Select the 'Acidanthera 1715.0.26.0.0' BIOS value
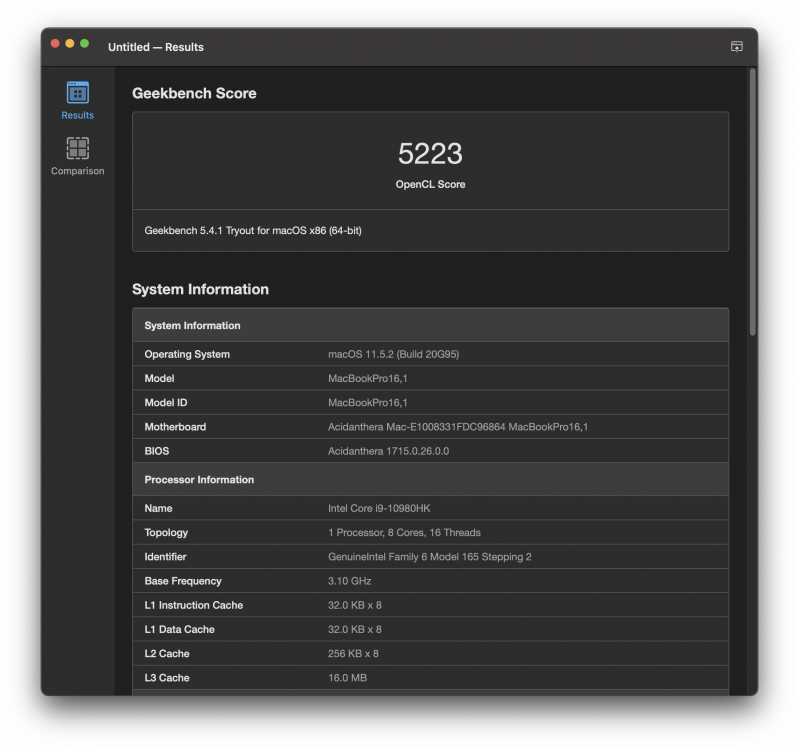The height and width of the screenshot is (750, 799). point(388,451)
